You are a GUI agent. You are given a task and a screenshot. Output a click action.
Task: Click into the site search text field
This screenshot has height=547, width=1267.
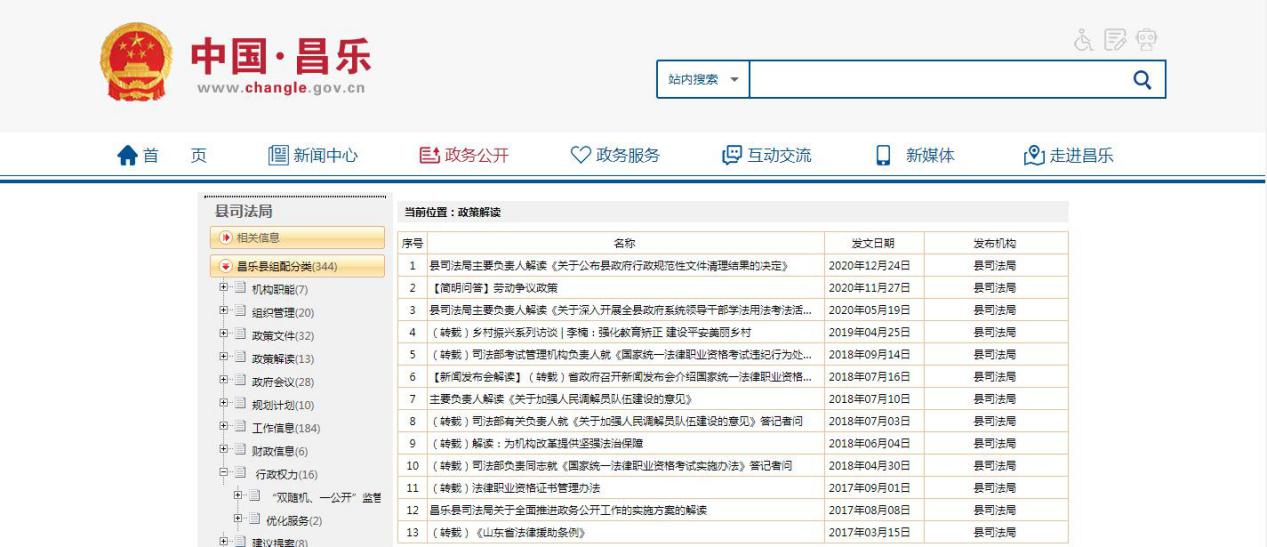(x=933, y=80)
